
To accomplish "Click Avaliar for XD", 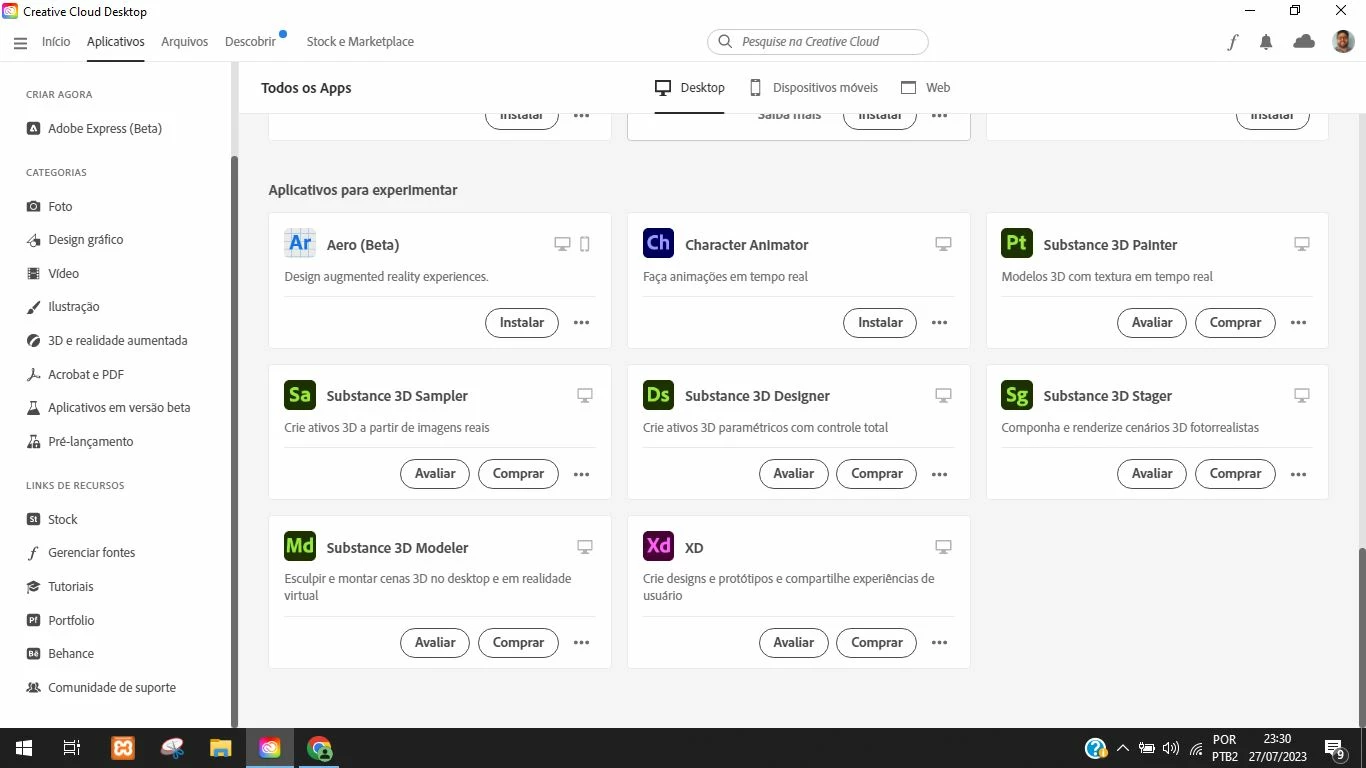I will pos(794,642).
